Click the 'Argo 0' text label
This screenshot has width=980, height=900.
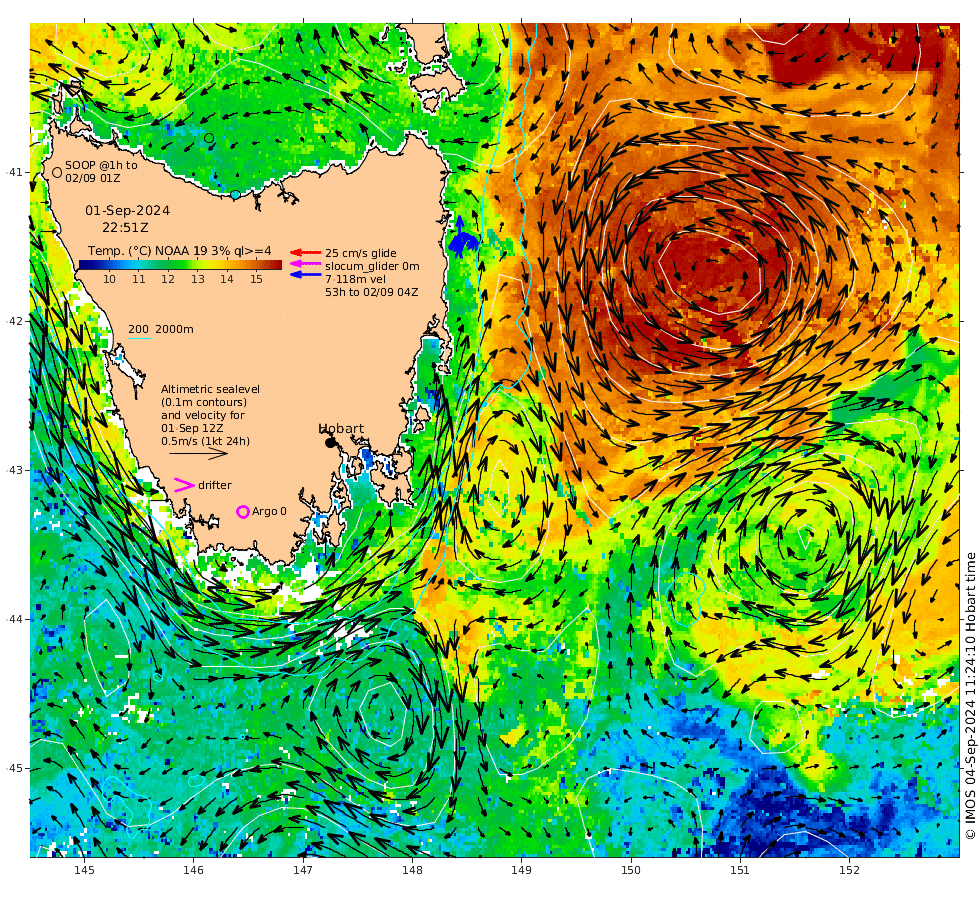[x=269, y=511]
